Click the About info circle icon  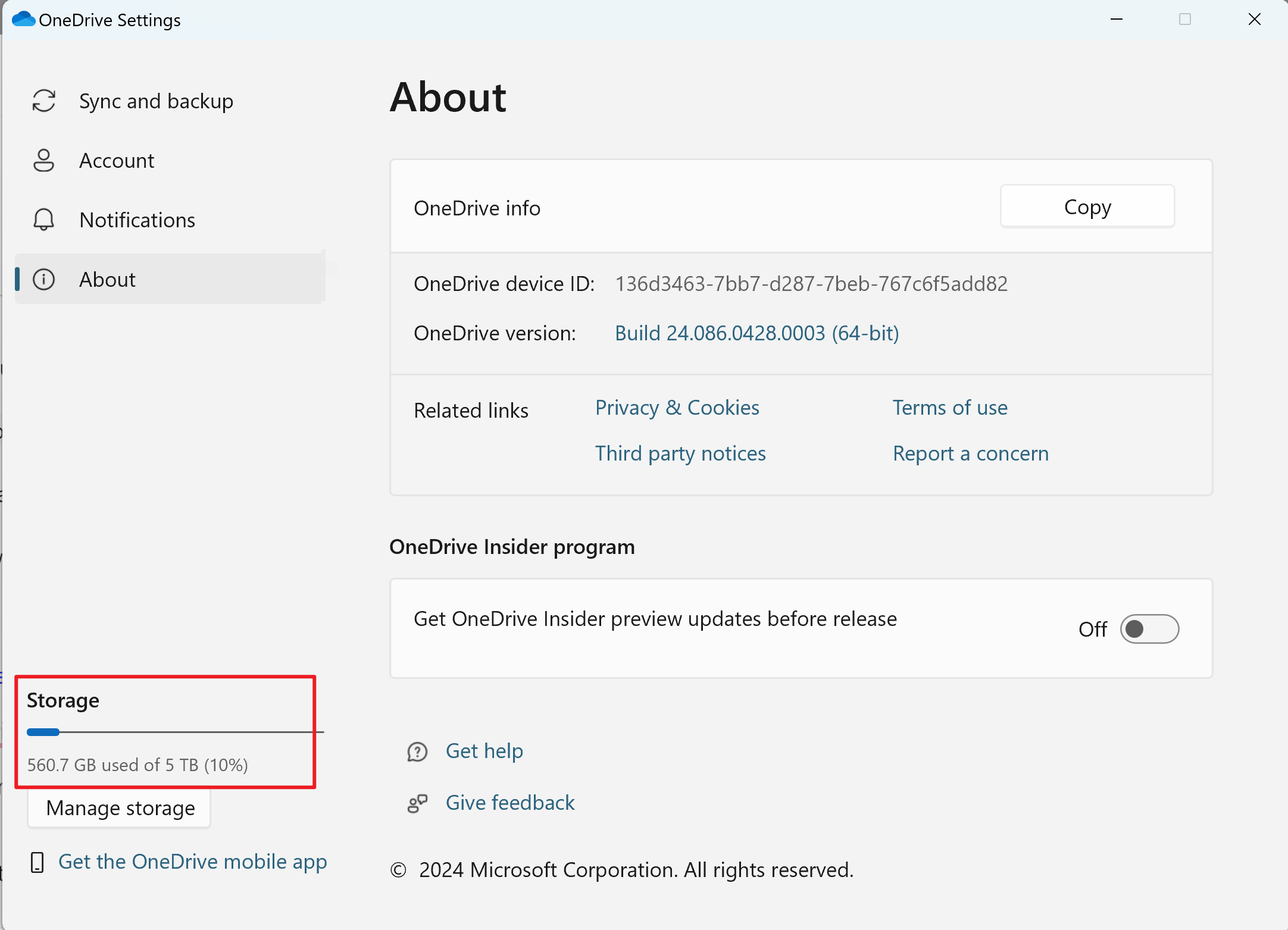(43, 280)
